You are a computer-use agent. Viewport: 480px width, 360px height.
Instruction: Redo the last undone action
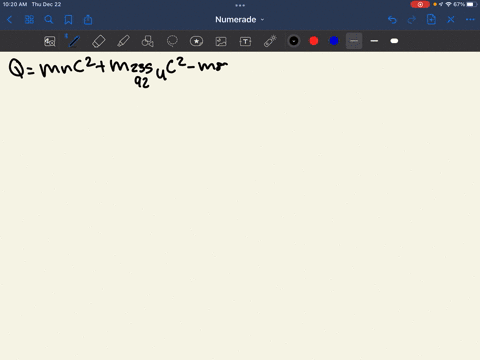412,20
